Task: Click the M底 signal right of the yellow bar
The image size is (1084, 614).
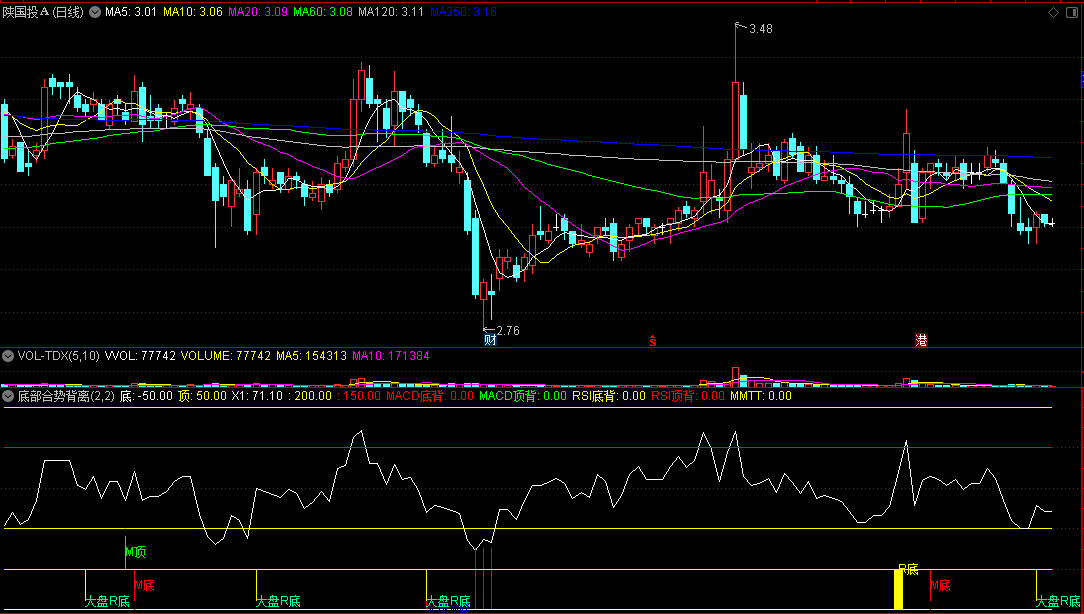Action: pos(940,586)
